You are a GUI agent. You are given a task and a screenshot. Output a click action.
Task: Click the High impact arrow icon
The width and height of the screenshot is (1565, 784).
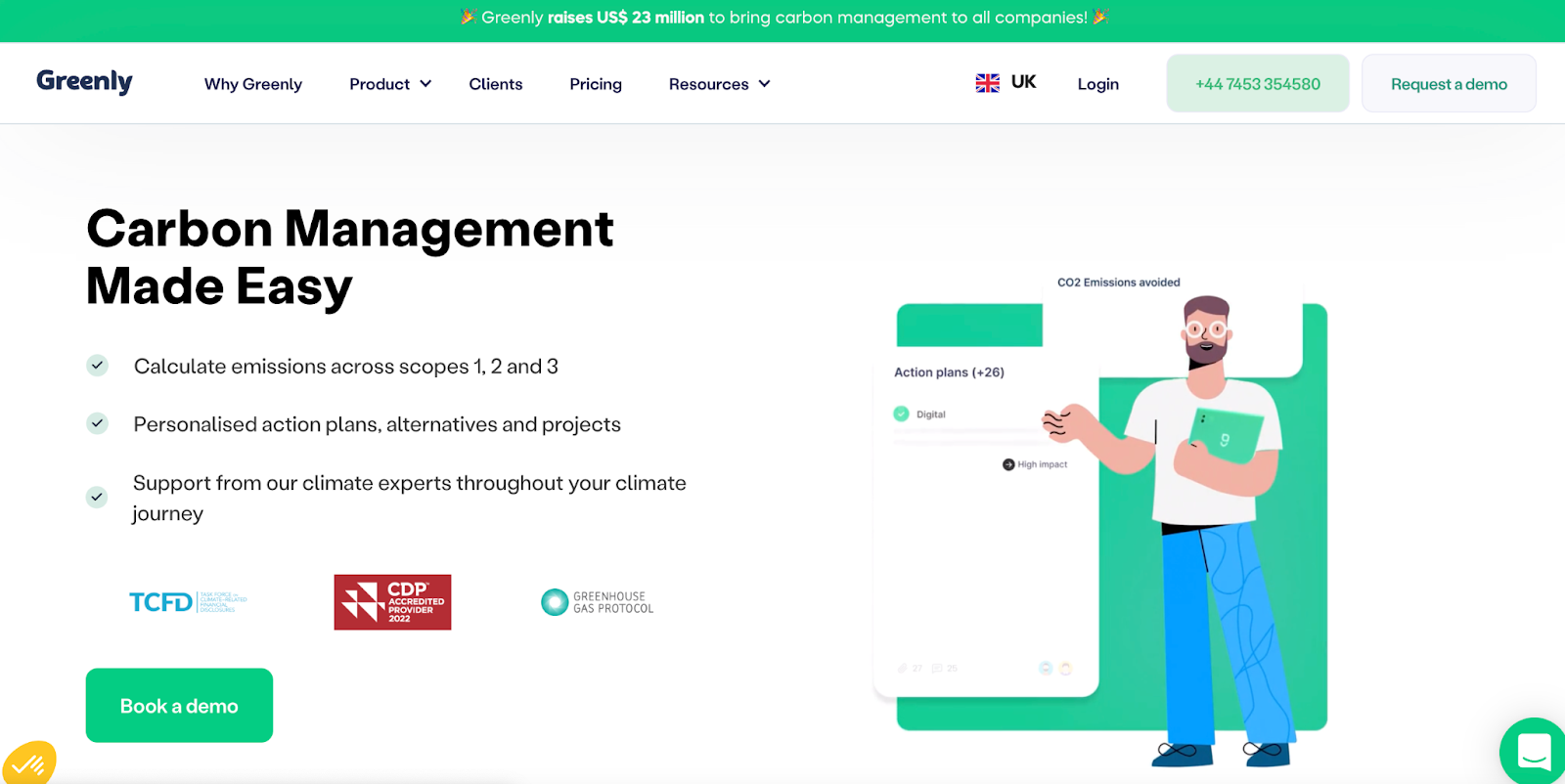(1008, 464)
